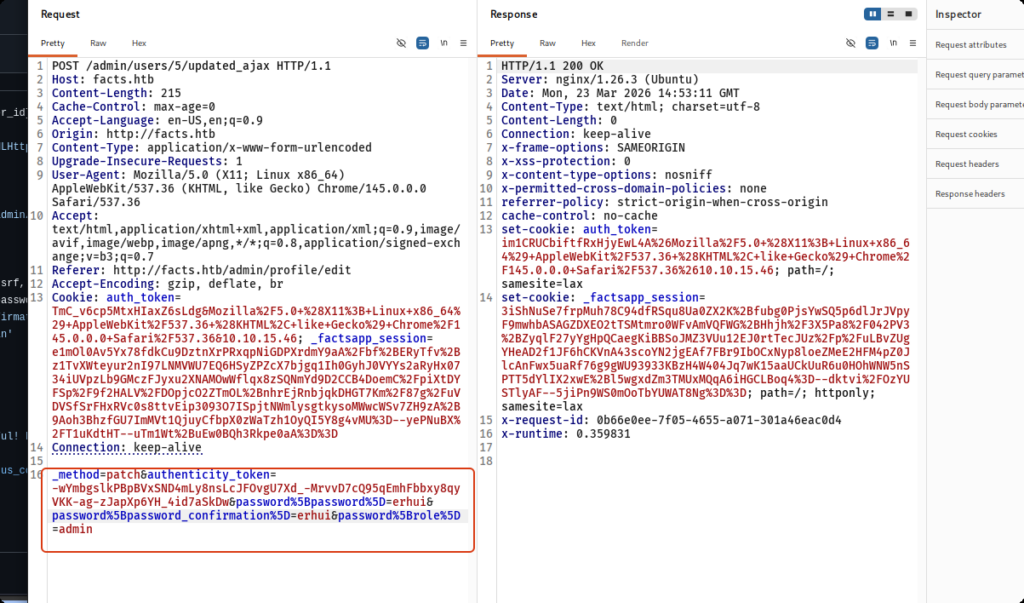Select combined single-panel layout view
The height and width of the screenshot is (603, 1024).
[907, 14]
